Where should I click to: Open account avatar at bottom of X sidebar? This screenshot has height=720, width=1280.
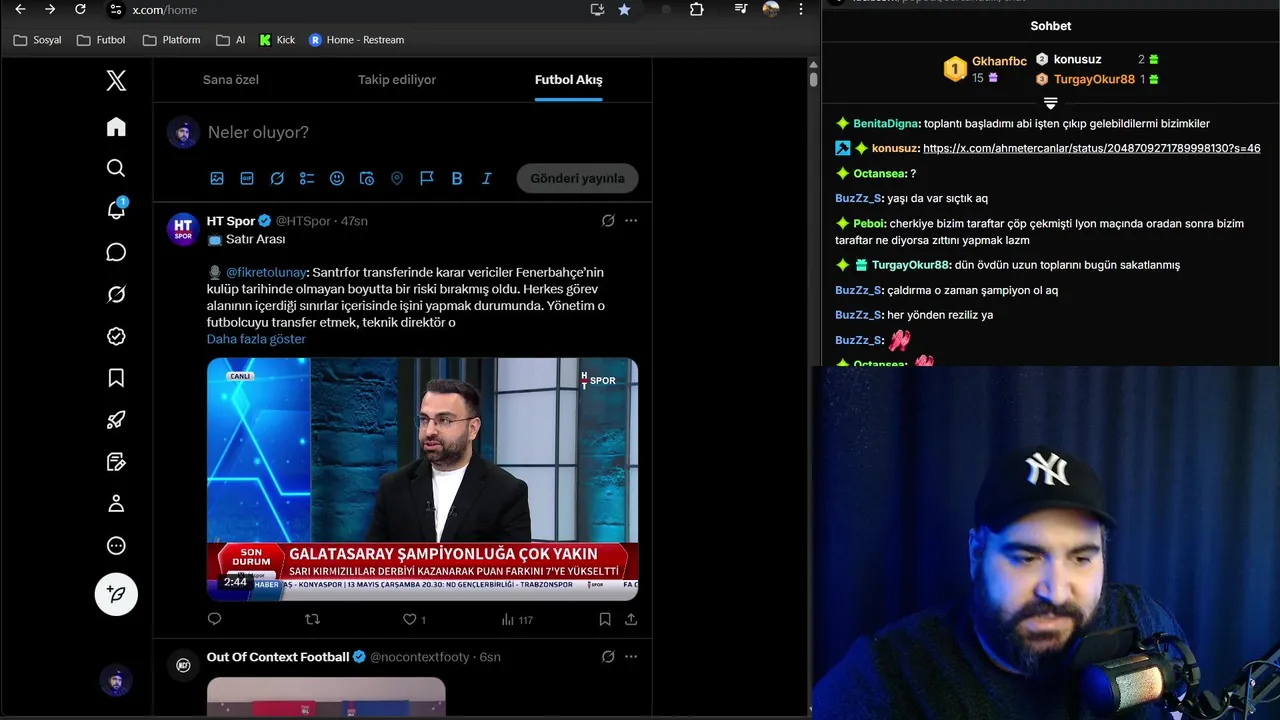tap(116, 681)
